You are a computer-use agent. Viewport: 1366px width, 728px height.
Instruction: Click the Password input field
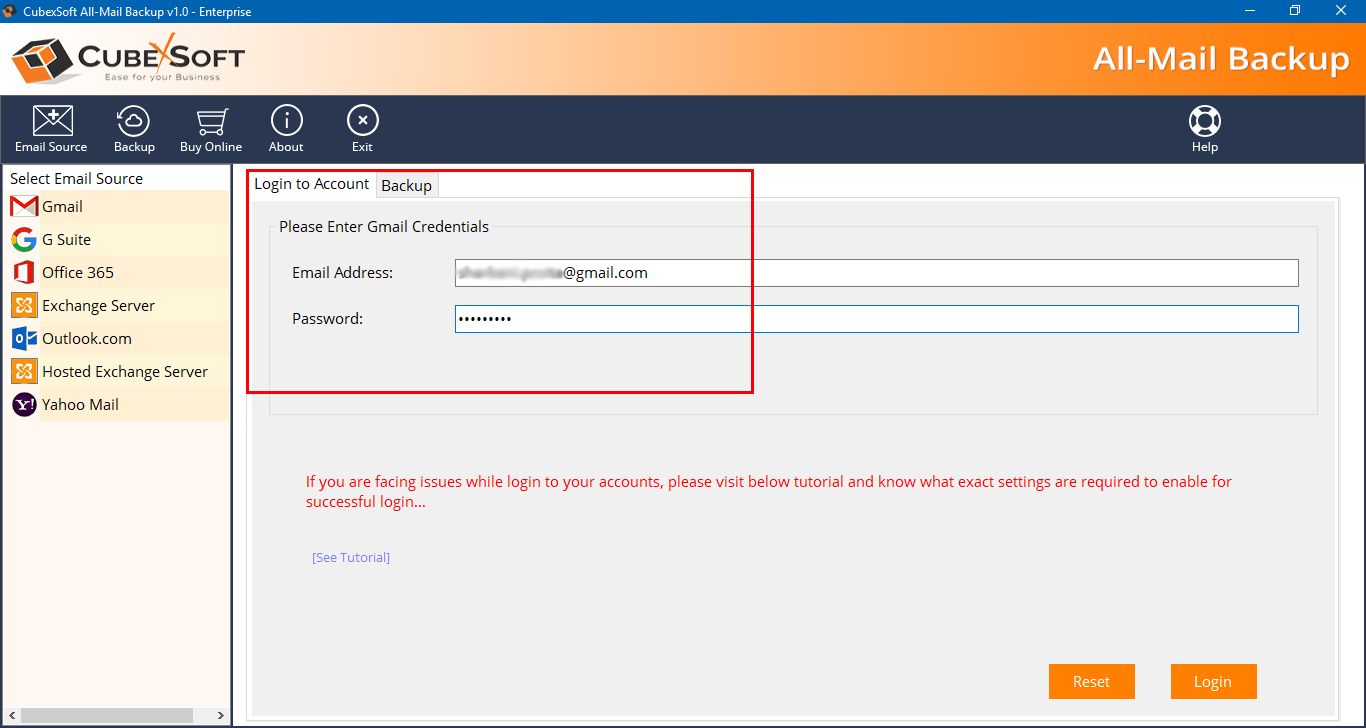pos(875,319)
